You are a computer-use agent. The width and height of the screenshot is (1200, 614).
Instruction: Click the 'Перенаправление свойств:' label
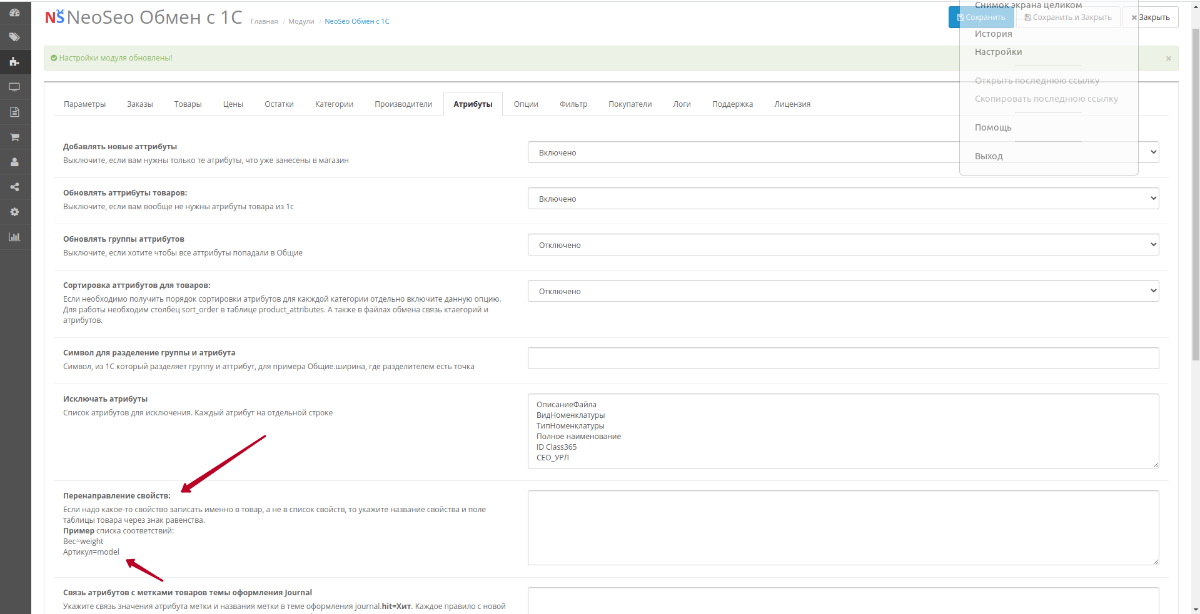[117, 495]
